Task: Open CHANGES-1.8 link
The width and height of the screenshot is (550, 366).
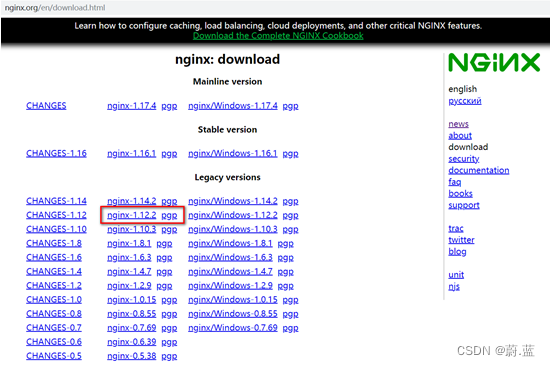Action: pos(54,243)
